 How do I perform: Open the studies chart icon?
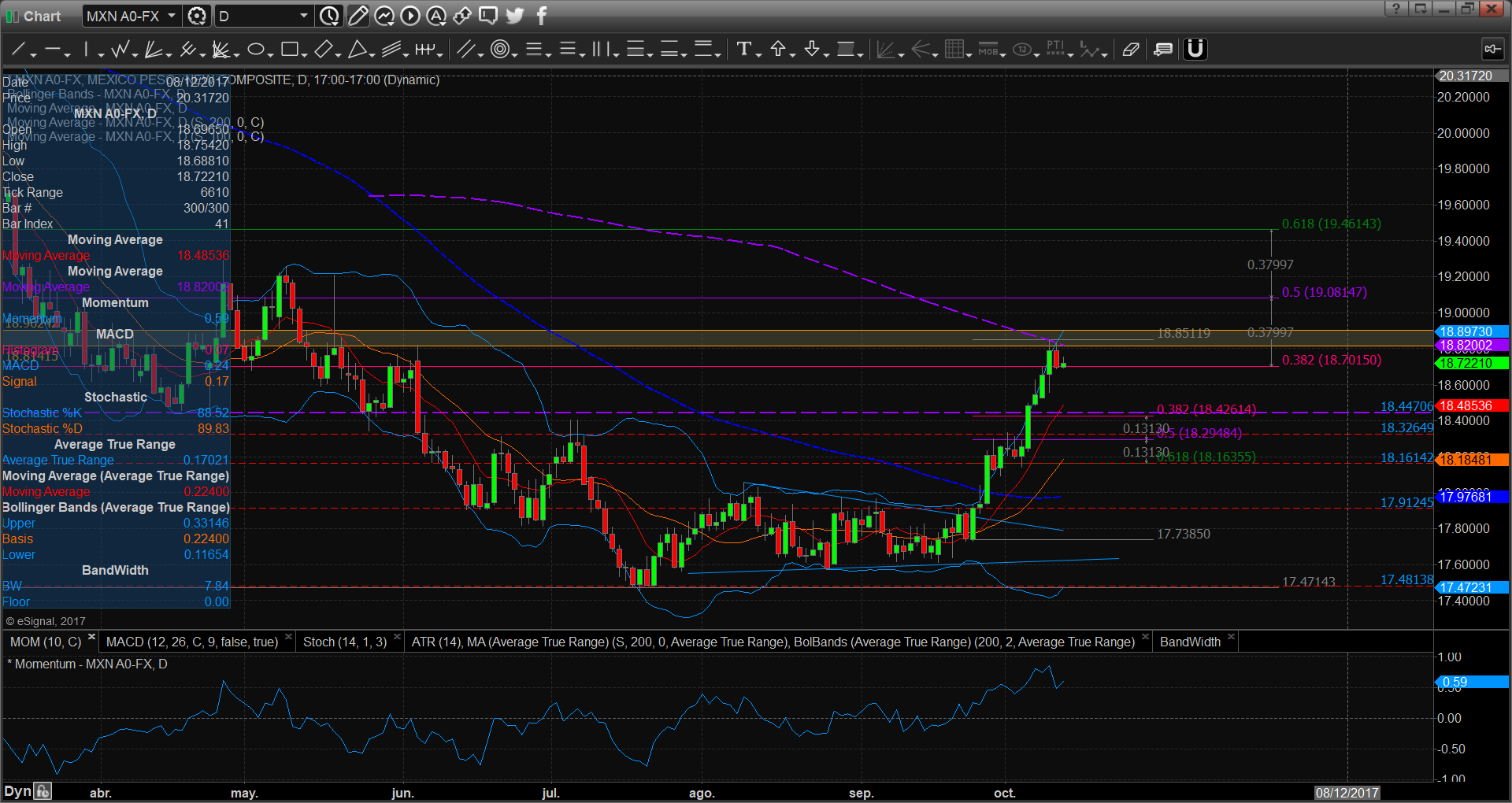(384, 16)
